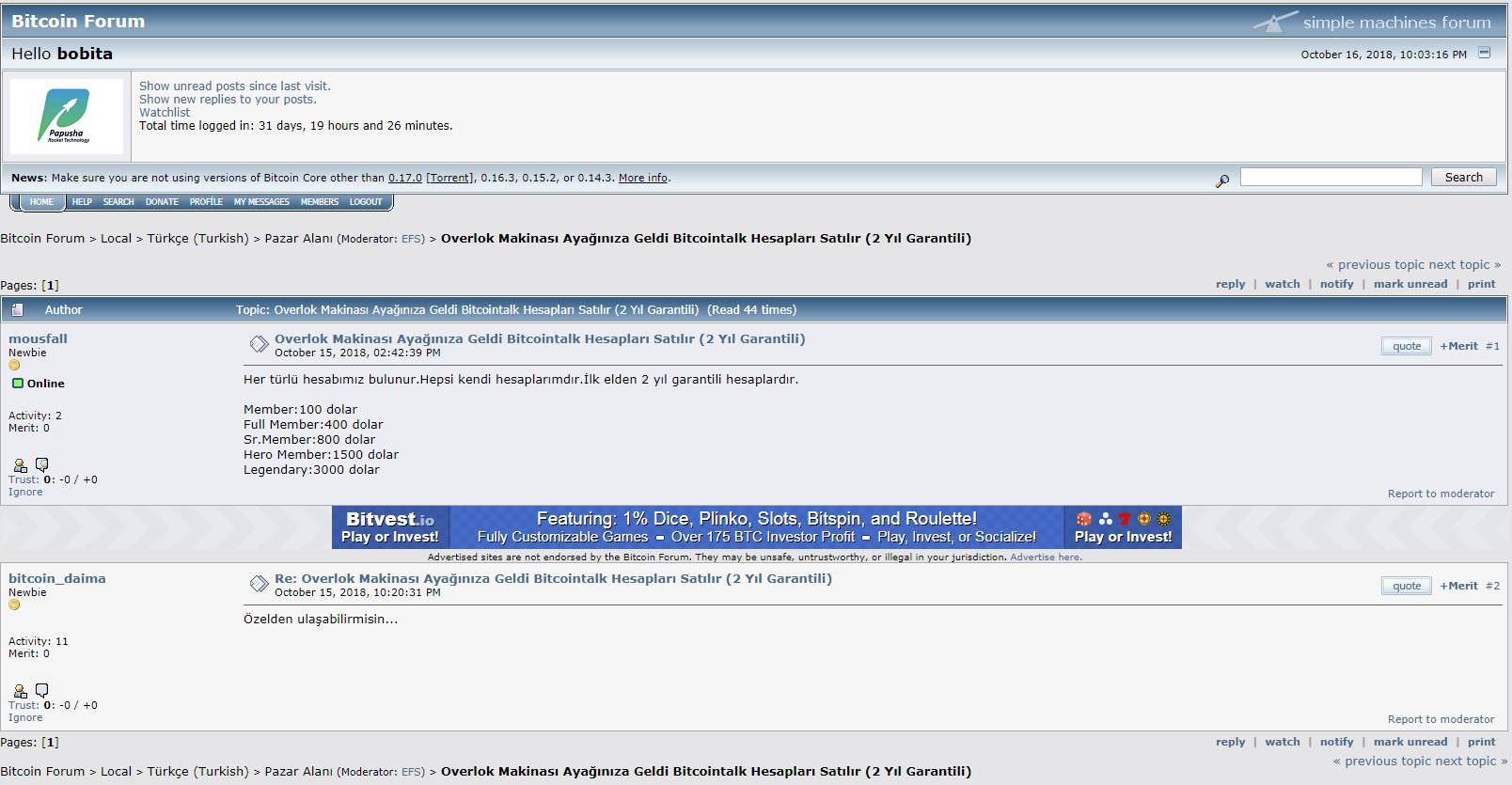Go to previous topic (top)

tap(1375, 265)
